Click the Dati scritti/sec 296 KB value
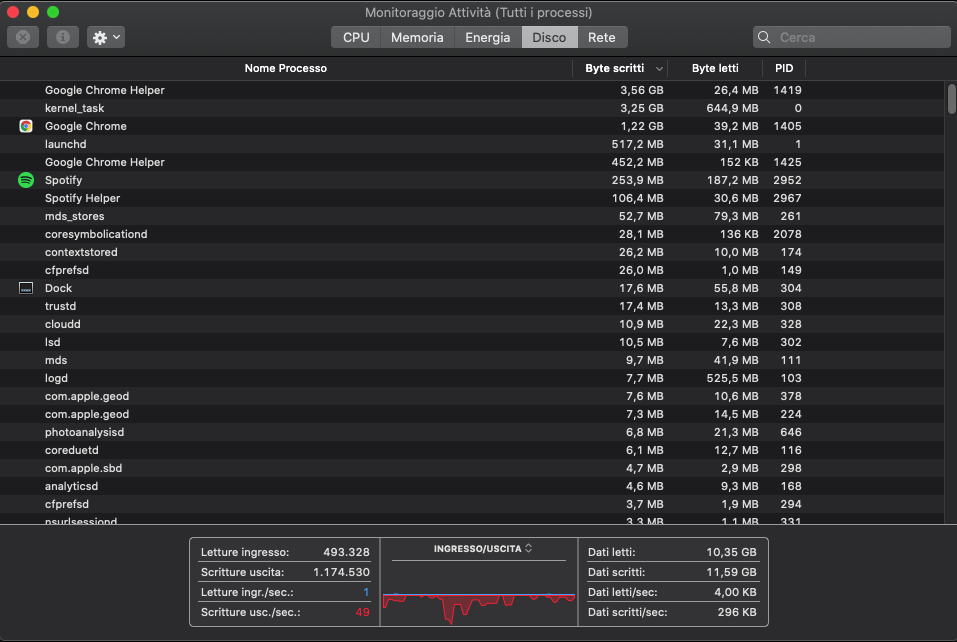Image resolution: width=957 pixels, height=642 pixels. (x=737, y=612)
